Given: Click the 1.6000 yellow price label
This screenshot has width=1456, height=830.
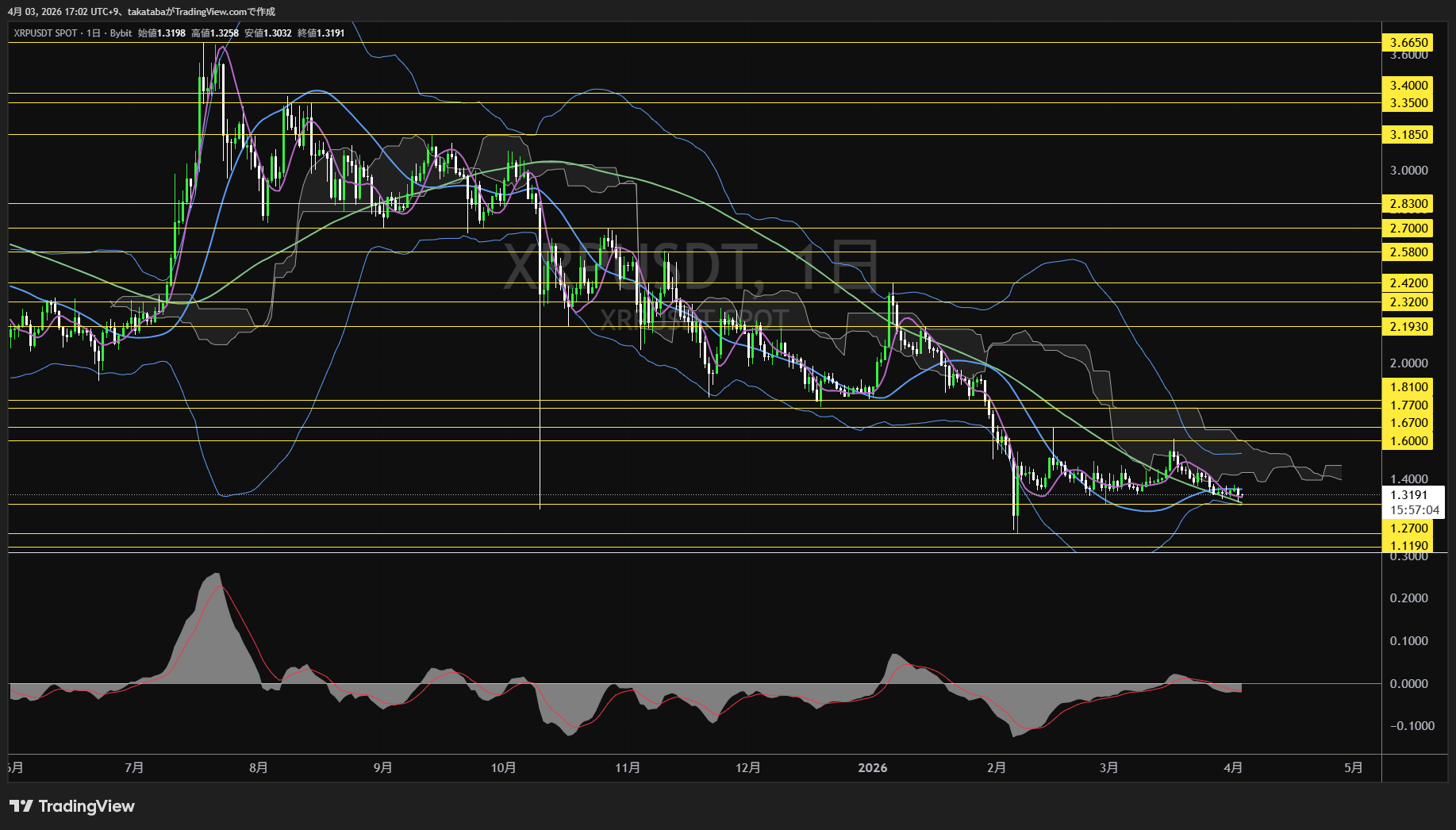Looking at the screenshot, I should pos(1408,441).
